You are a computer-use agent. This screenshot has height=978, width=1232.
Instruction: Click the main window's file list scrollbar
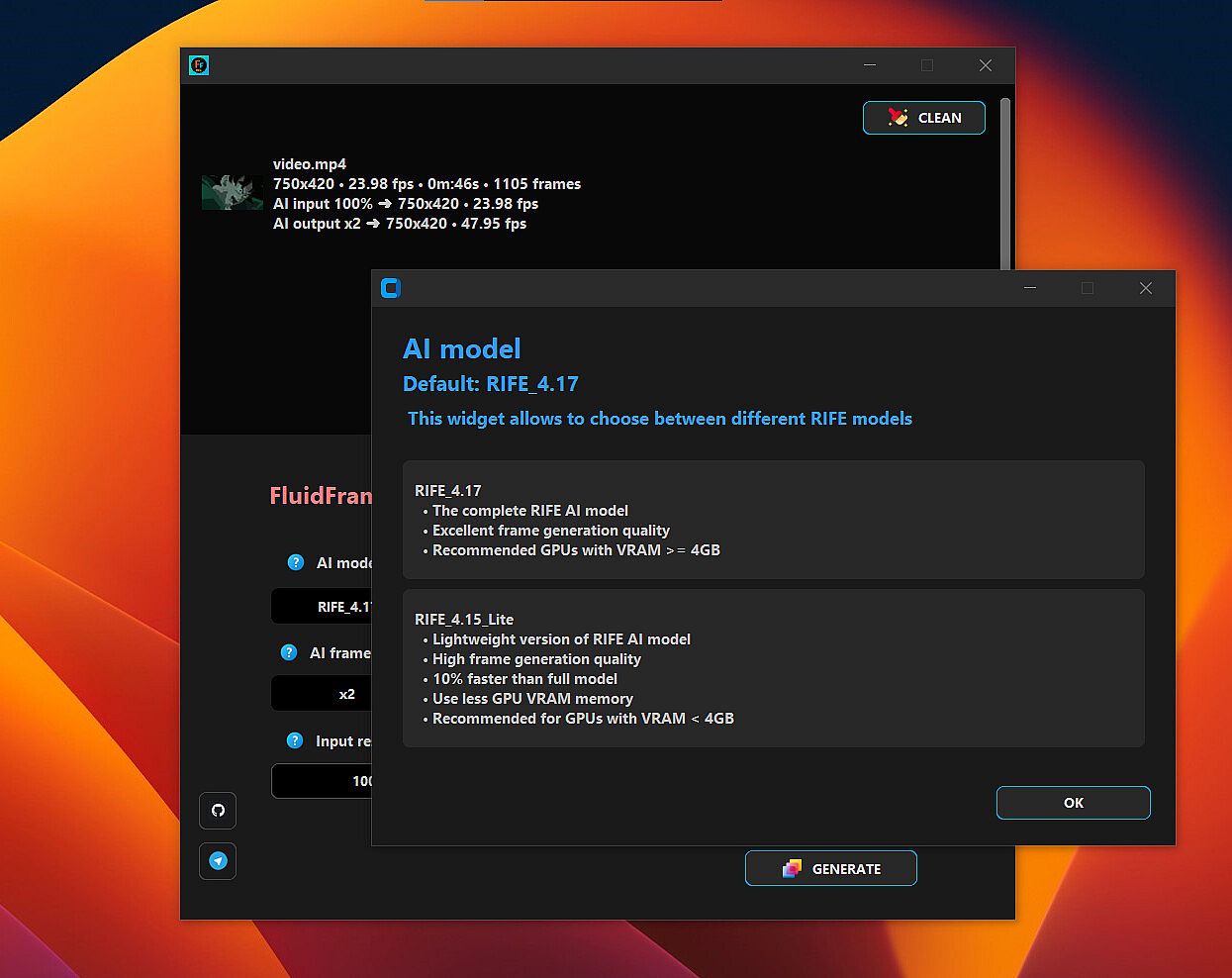1005,183
